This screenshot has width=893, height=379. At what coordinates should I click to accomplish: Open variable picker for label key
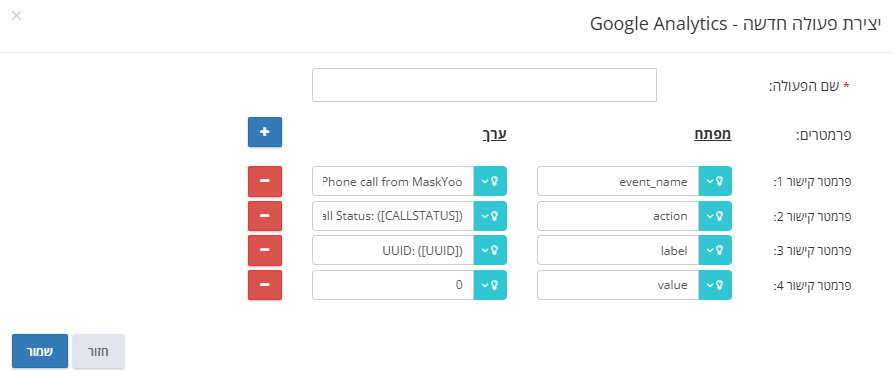point(715,250)
